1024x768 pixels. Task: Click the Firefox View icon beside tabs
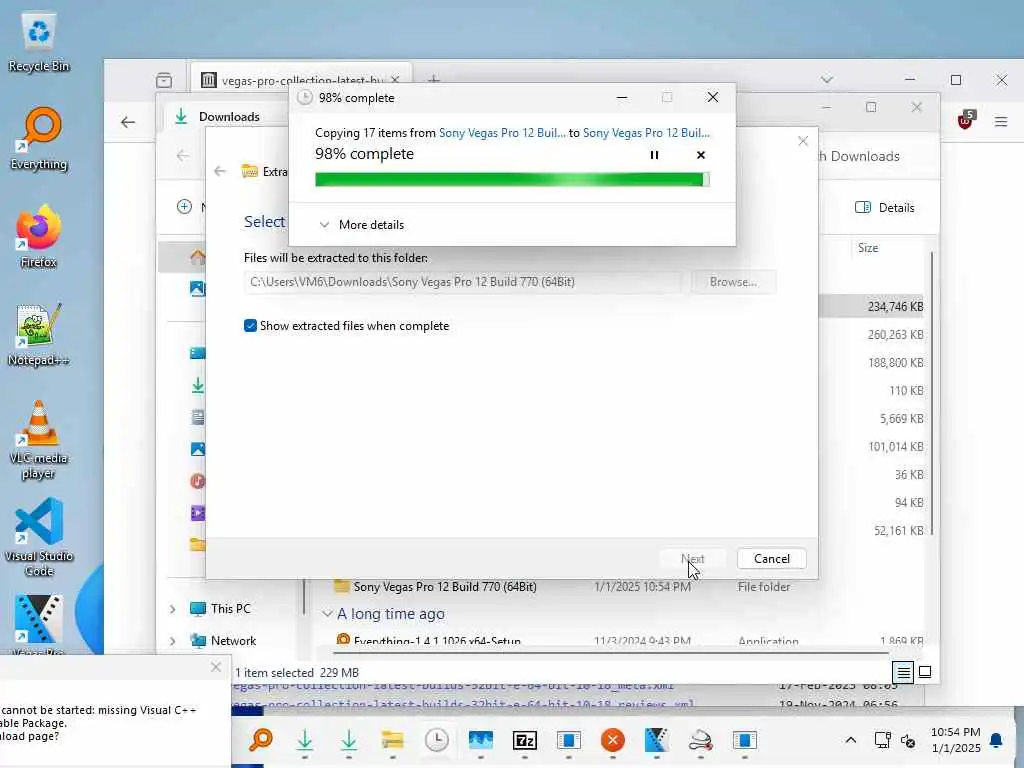[164, 80]
